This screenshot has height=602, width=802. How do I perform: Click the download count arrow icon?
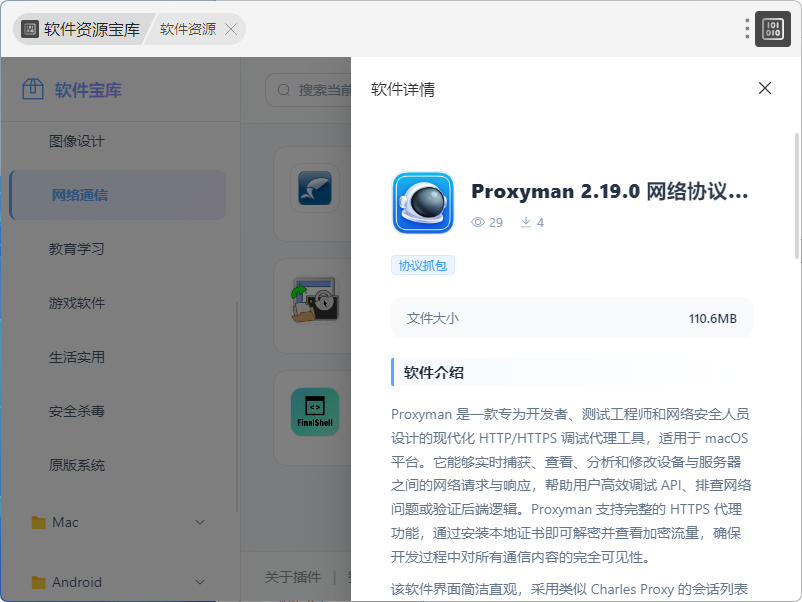[526, 222]
